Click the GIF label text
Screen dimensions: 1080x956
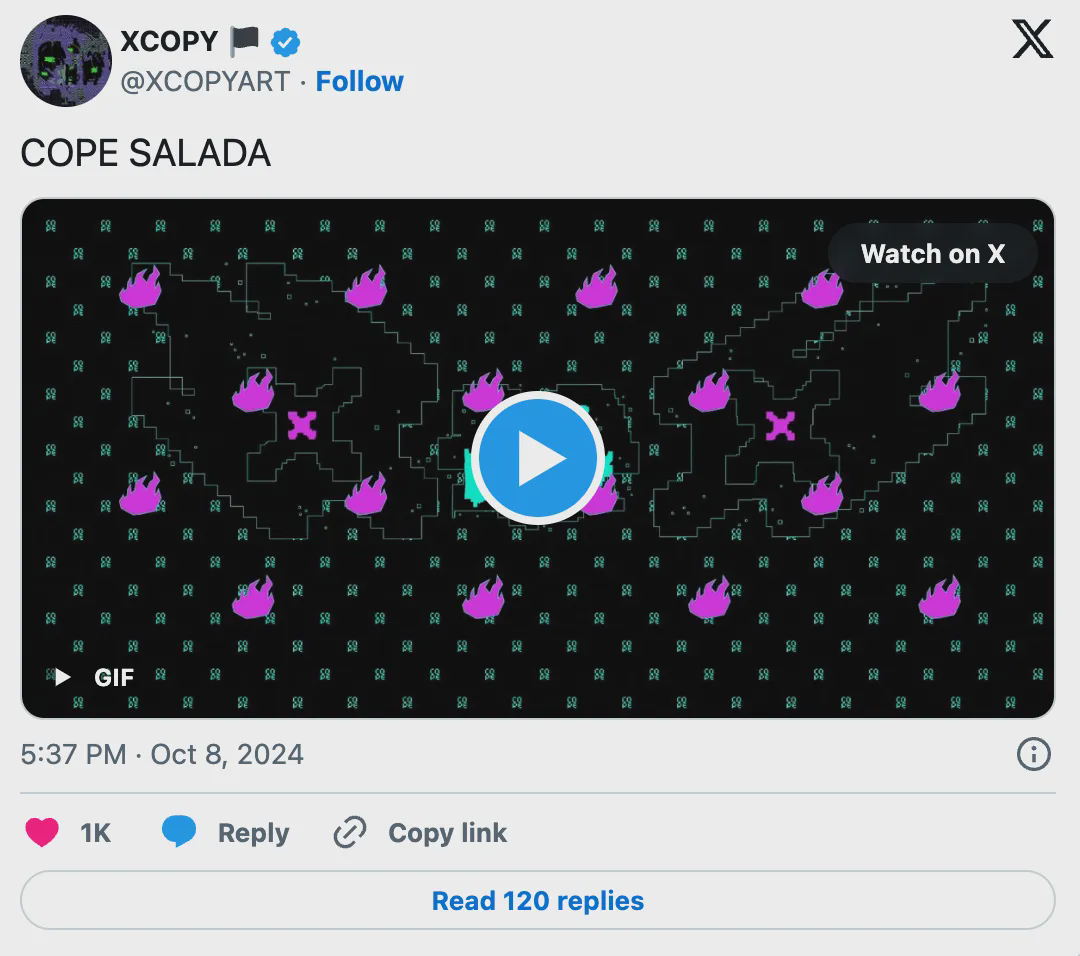point(114,677)
